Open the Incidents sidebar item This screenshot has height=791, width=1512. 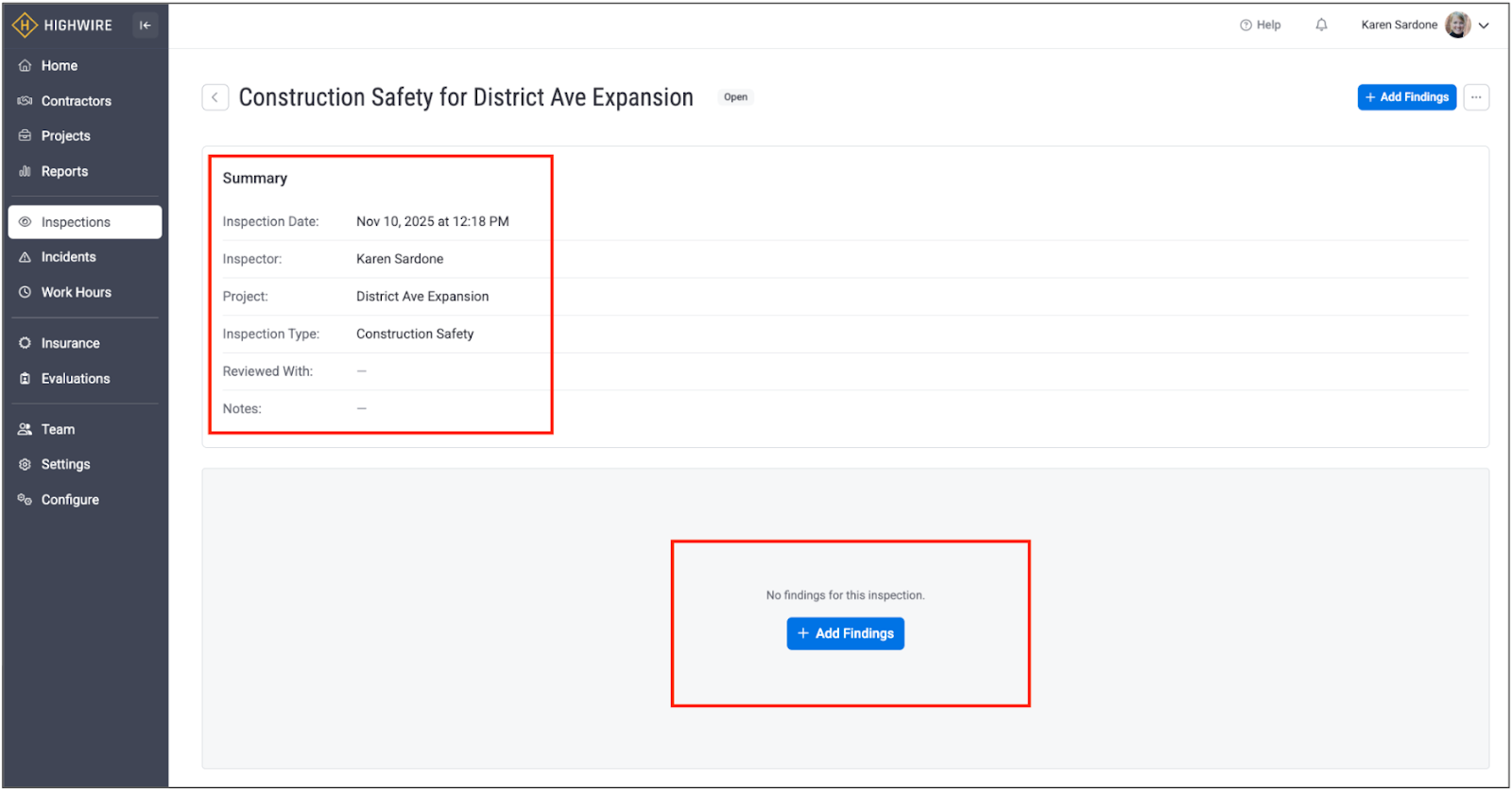(x=68, y=257)
